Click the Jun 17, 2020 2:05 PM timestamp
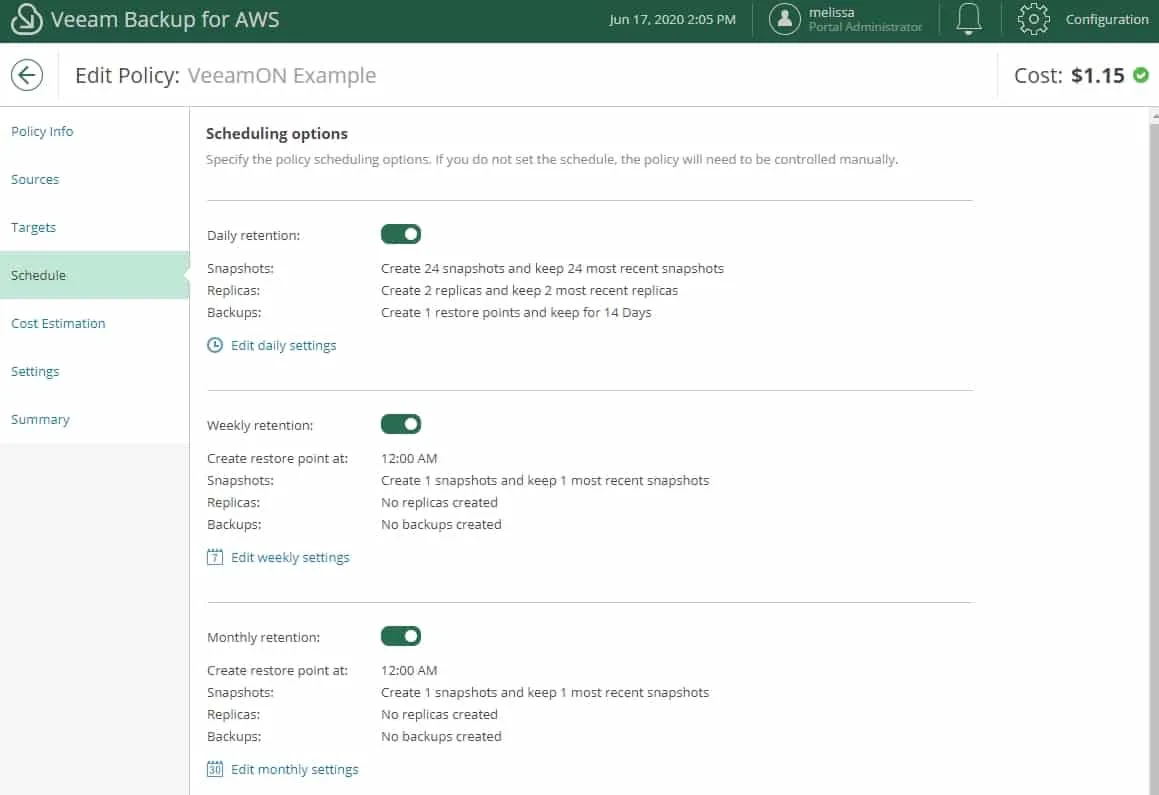This screenshot has height=795, width=1159. coord(672,19)
